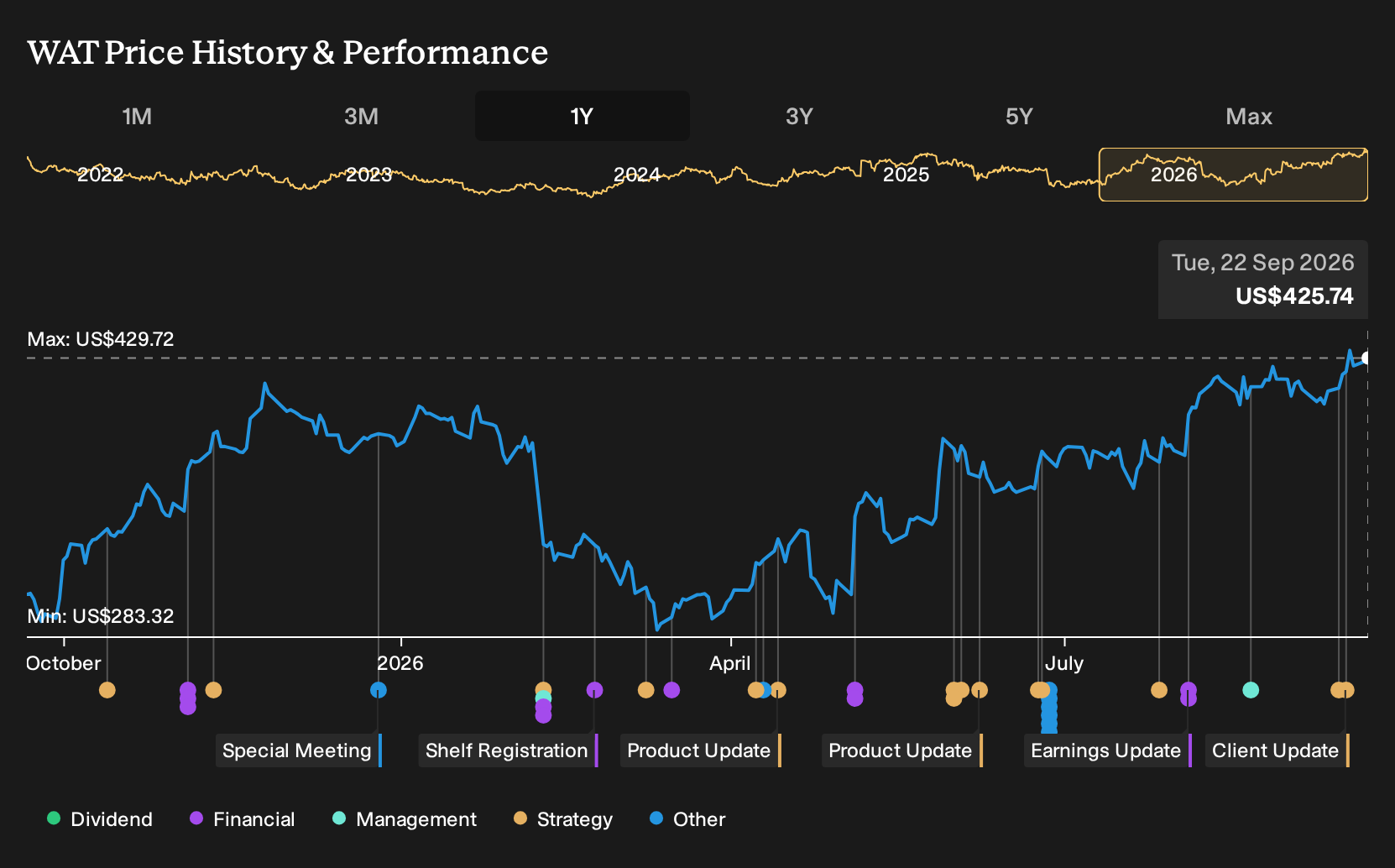Select the Max time range
Viewport: 1395px width, 868px height.
coord(1249,116)
